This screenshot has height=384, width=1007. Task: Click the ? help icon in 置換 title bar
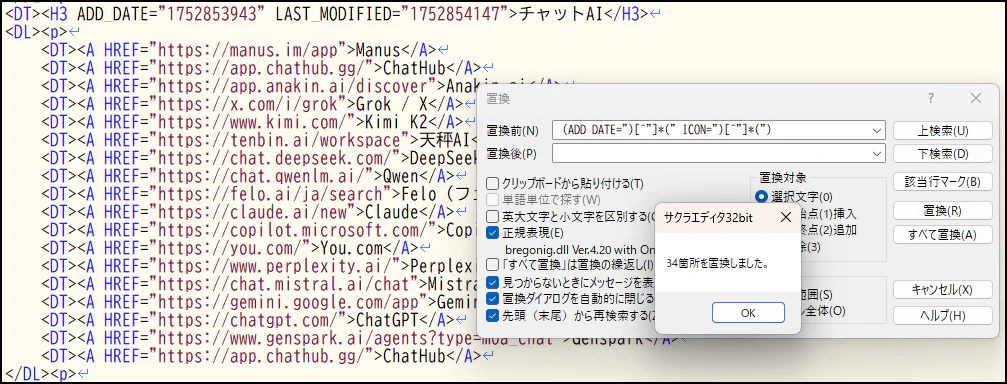tap(931, 98)
